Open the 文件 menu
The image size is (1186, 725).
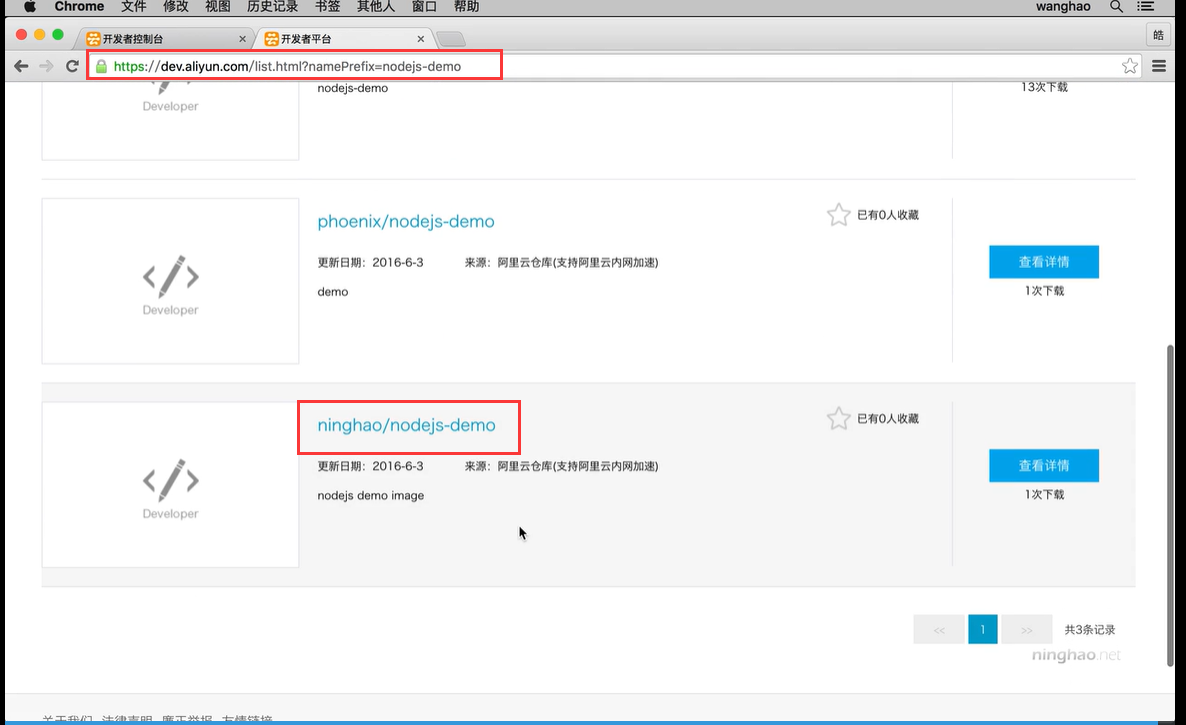[x=134, y=7]
